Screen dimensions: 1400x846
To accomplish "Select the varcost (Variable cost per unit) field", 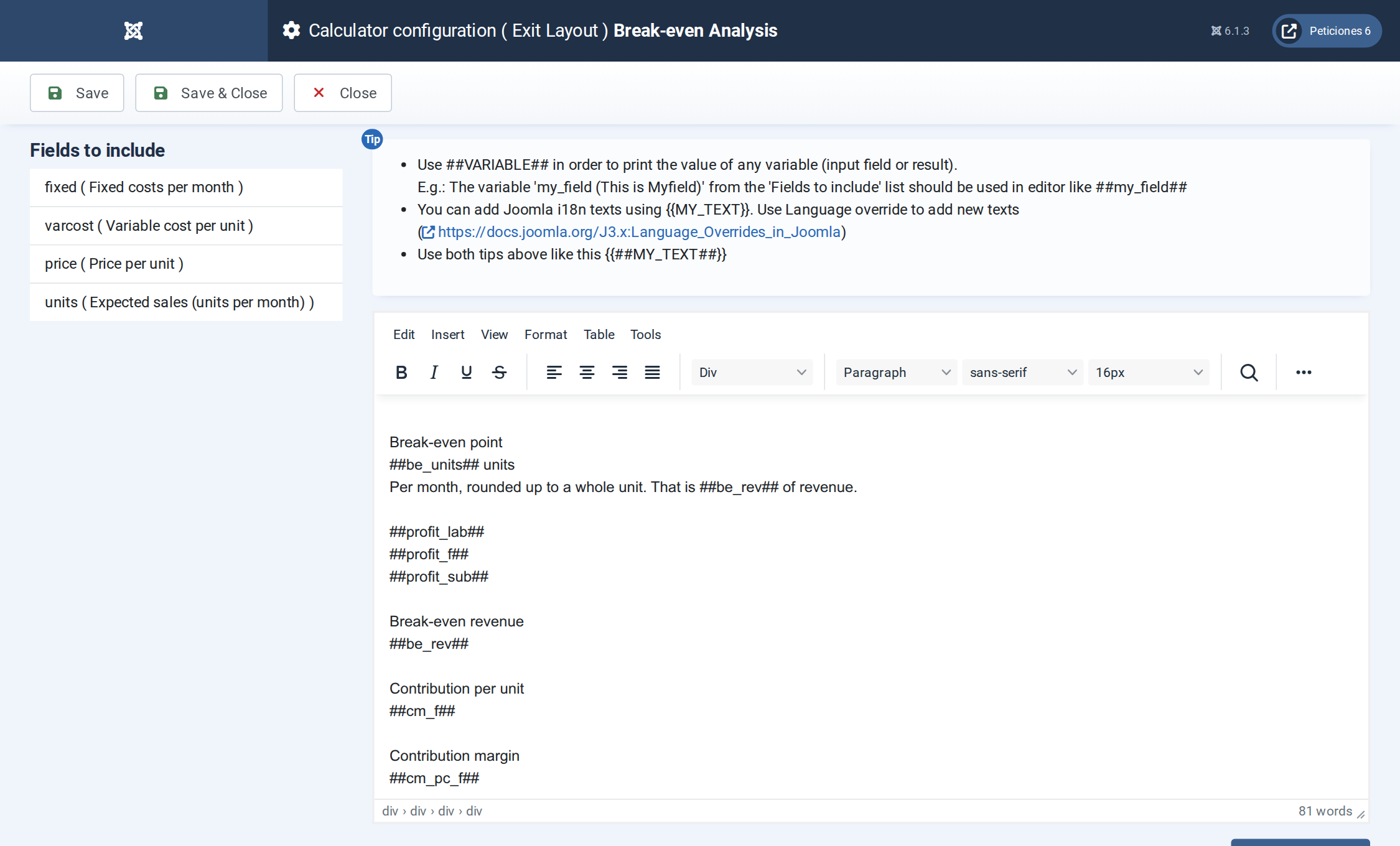I will click(186, 226).
